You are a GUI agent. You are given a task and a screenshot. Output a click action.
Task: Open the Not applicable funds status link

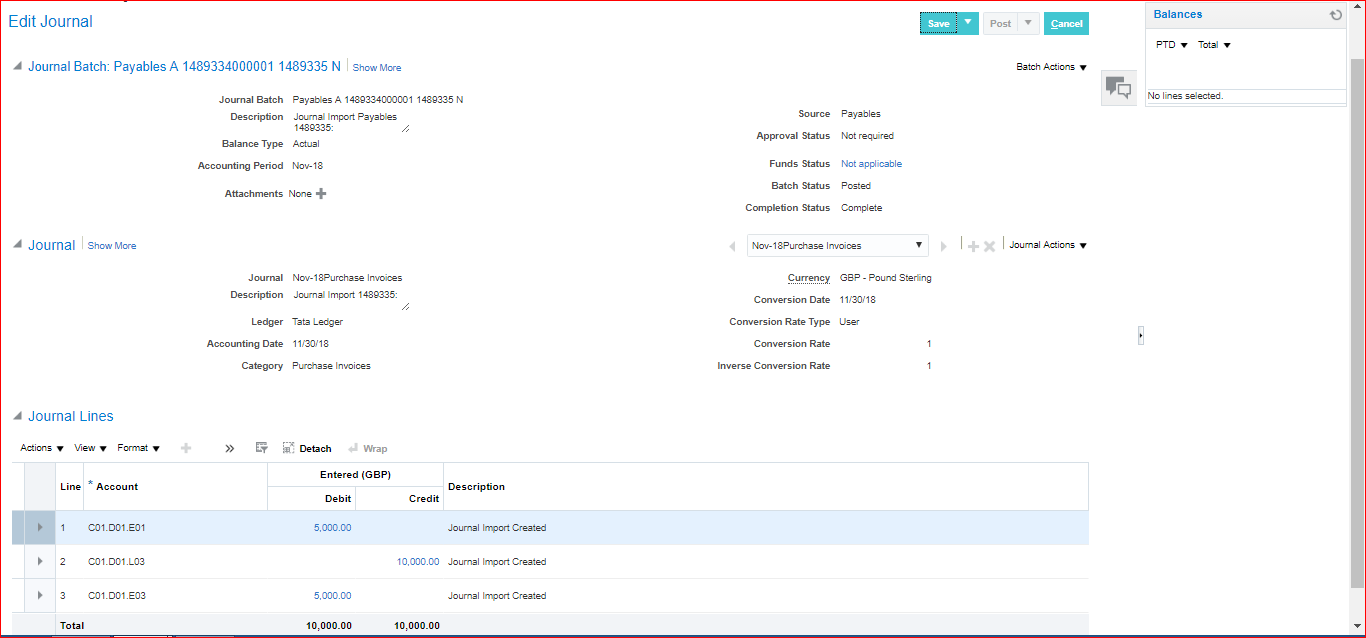click(x=871, y=164)
